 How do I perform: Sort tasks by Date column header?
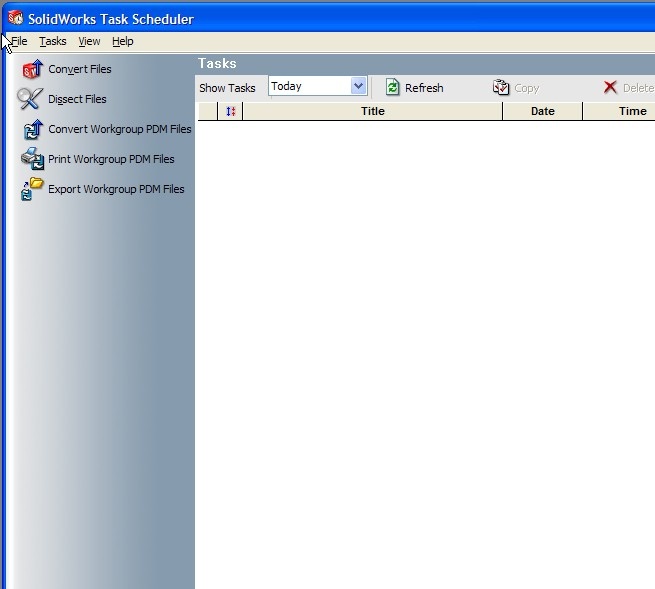(x=543, y=111)
